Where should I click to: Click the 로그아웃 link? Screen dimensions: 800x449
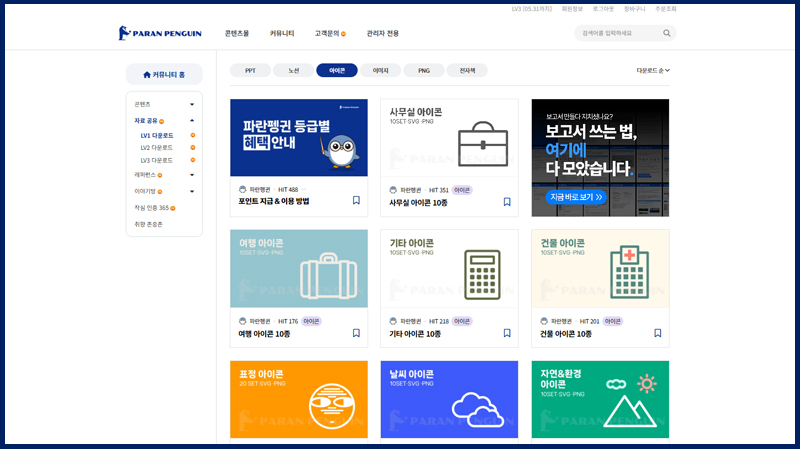click(603, 9)
